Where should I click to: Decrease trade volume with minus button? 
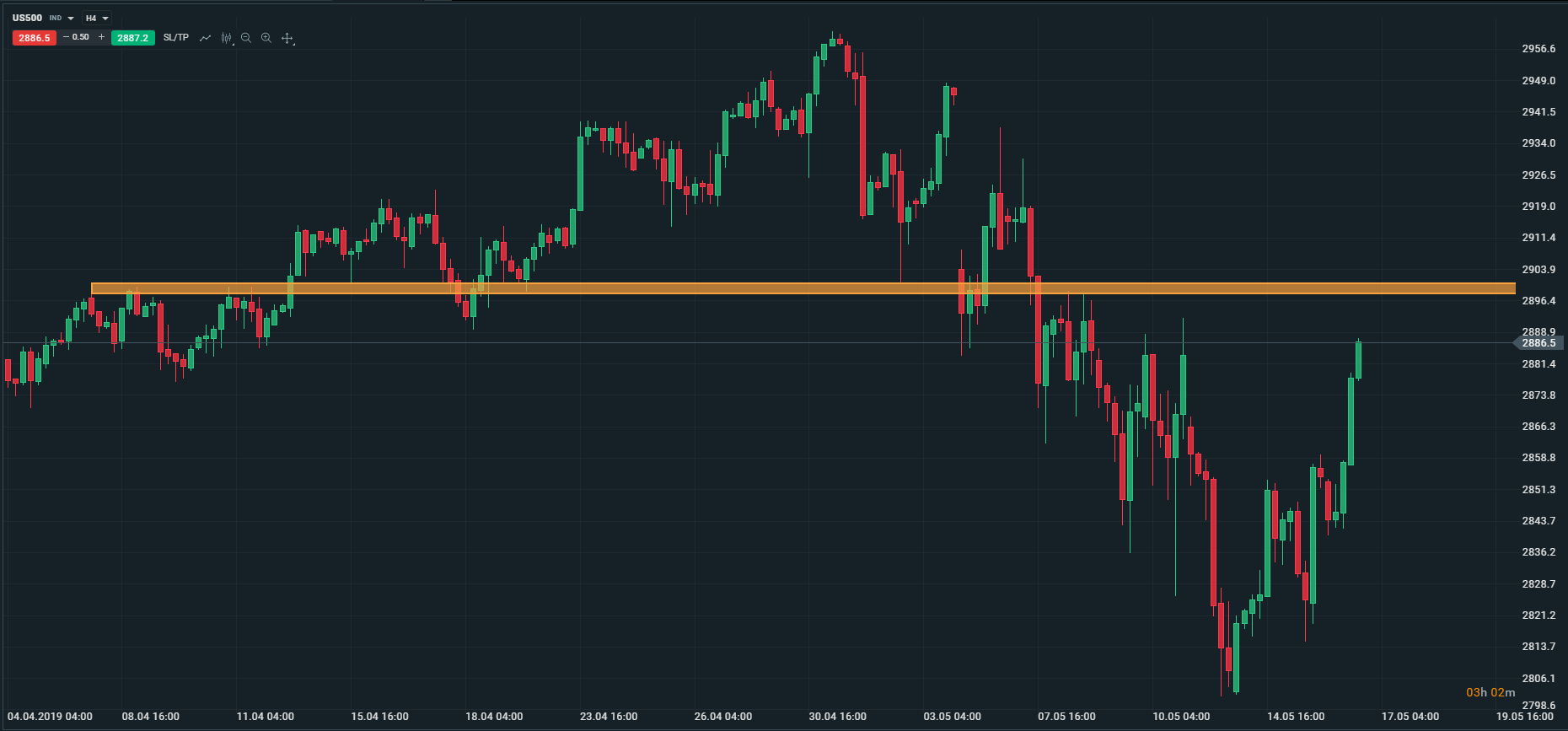[x=66, y=37]
